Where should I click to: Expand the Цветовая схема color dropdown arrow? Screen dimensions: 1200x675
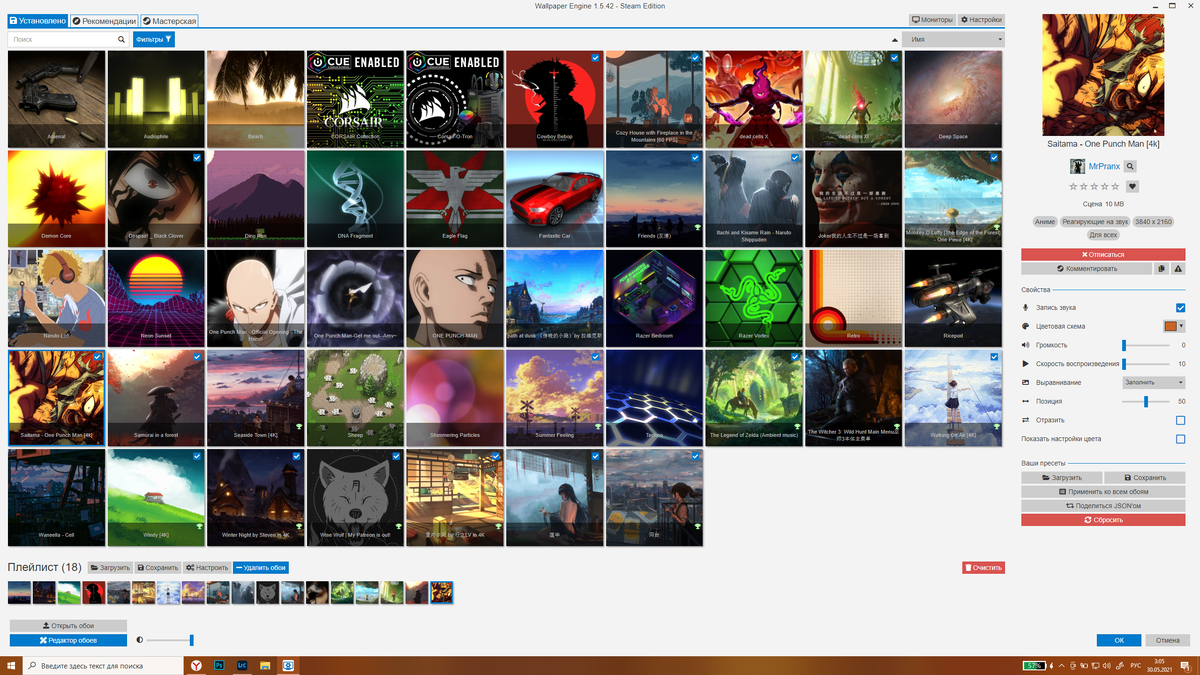(1182, 326)
